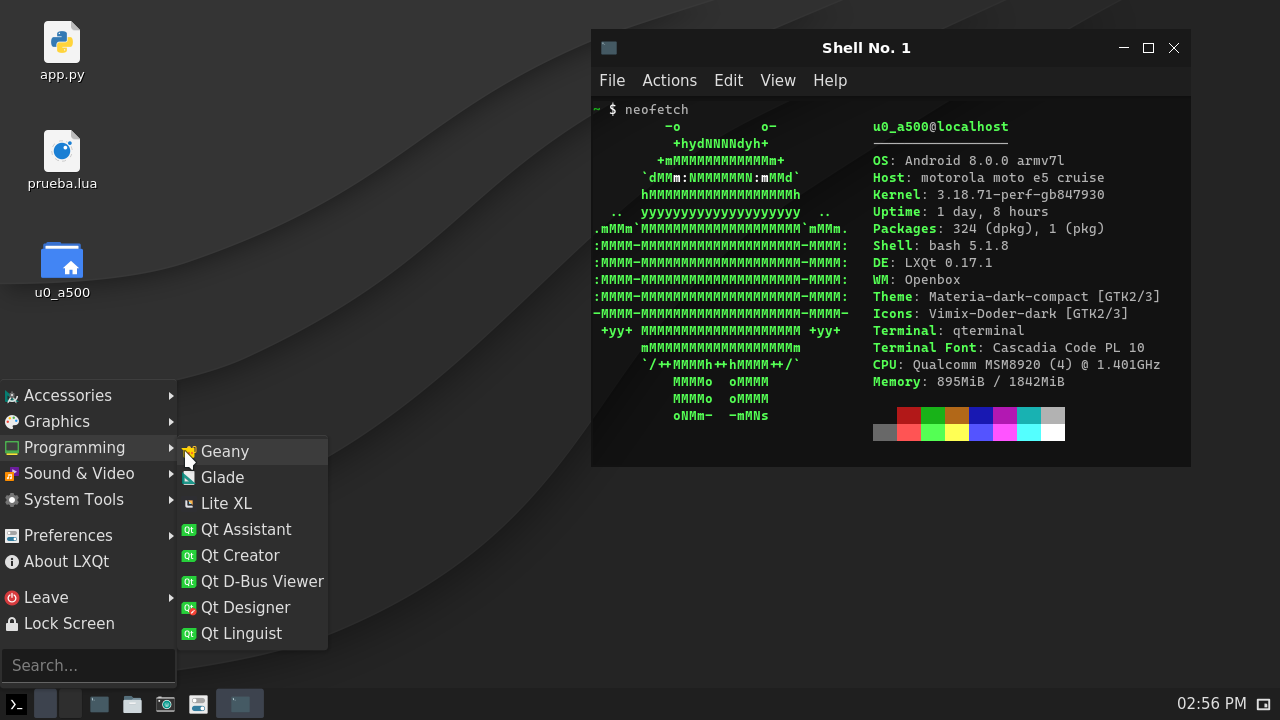Open Qt Linguist translation tool
Image resolution: width=1280 pixels, height=720 pixels.
point(243,633)
